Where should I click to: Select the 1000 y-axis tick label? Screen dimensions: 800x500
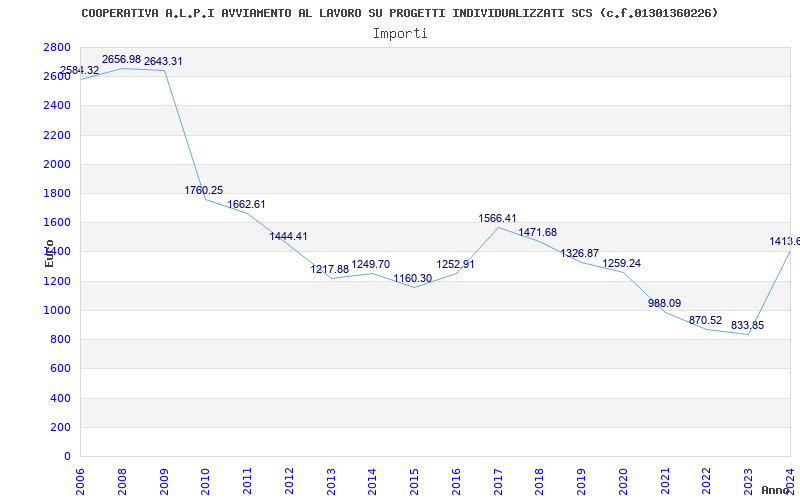pyautogui.click(x=58, y=310)
